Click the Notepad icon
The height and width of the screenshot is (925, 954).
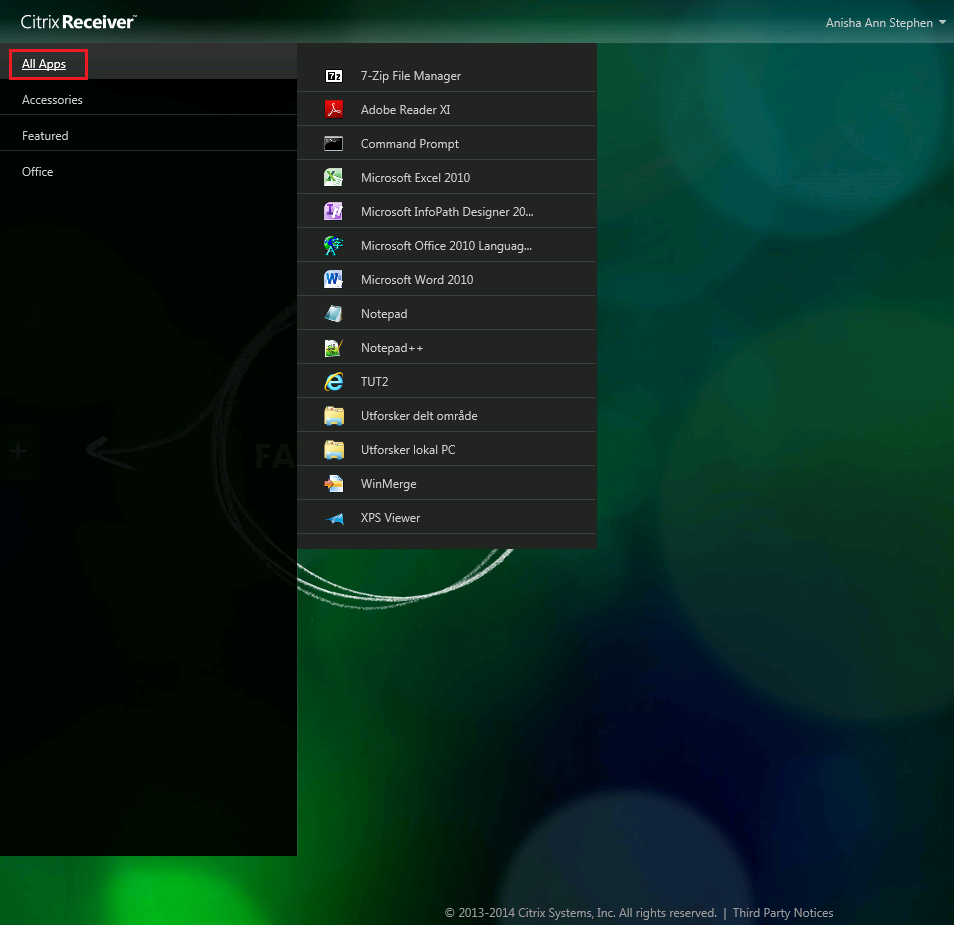pyautogui.click(x=333, y=314)
